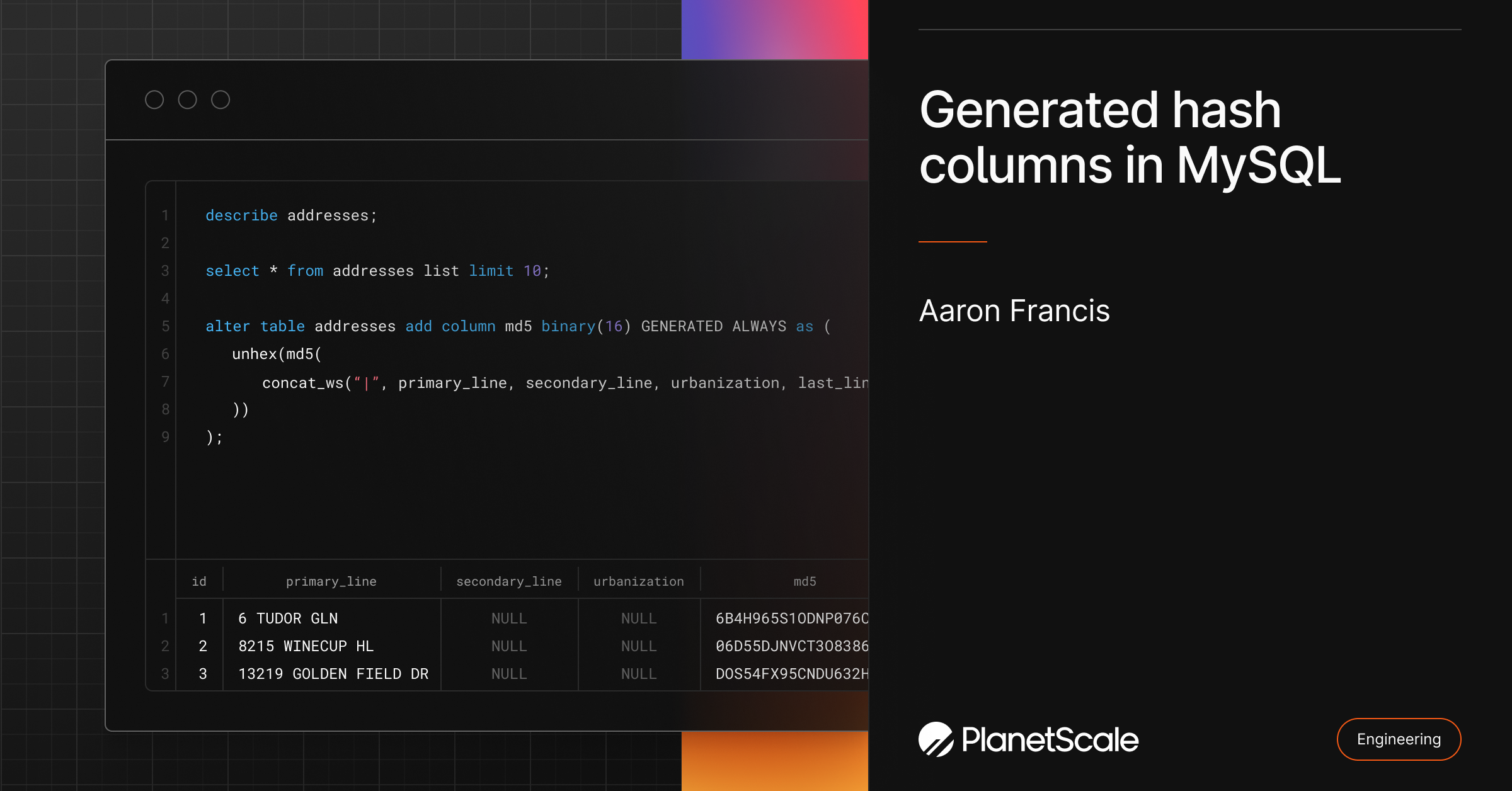Screen dimensions: 1512x791
Task: Click the 'secondary_line' column header
Action: [509, 581]
